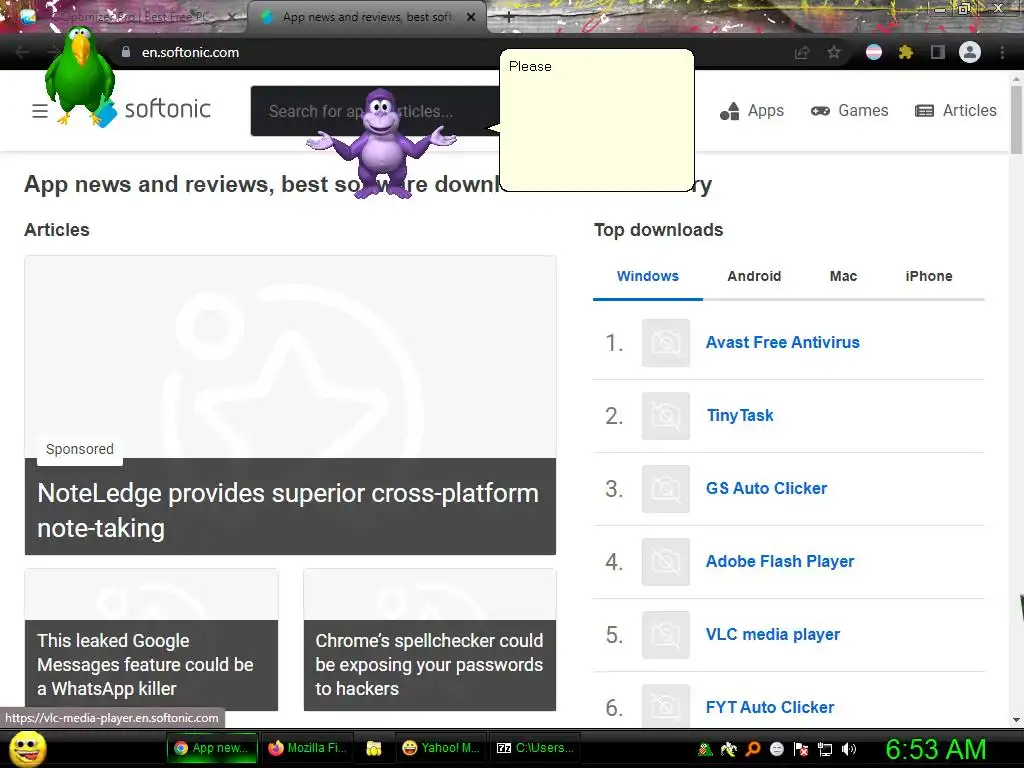Click the white smiley tray icon
The width and height of the screenshot is (1024, 768).
(776, 749)
